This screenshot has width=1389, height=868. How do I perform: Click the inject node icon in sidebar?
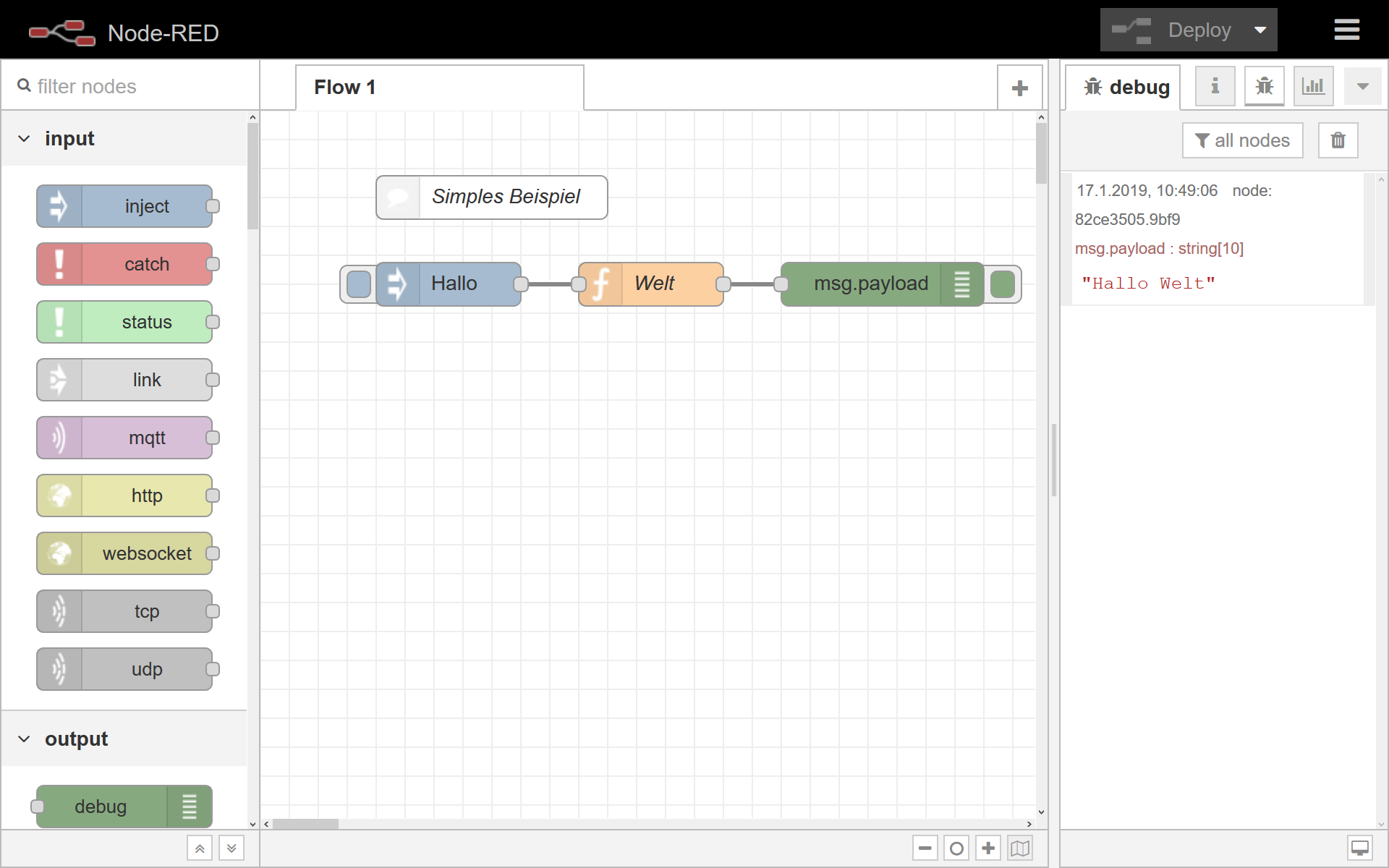click(58, 207)
